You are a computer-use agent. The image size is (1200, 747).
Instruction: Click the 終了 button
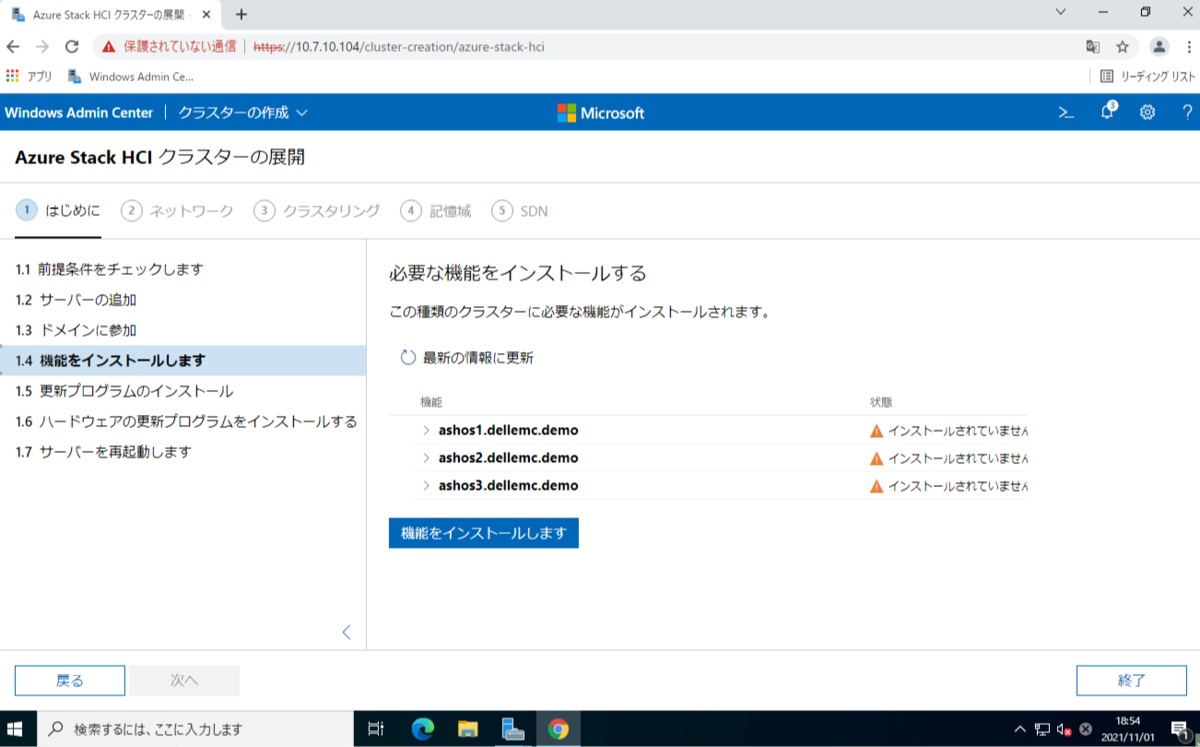tap(1131, 681)
